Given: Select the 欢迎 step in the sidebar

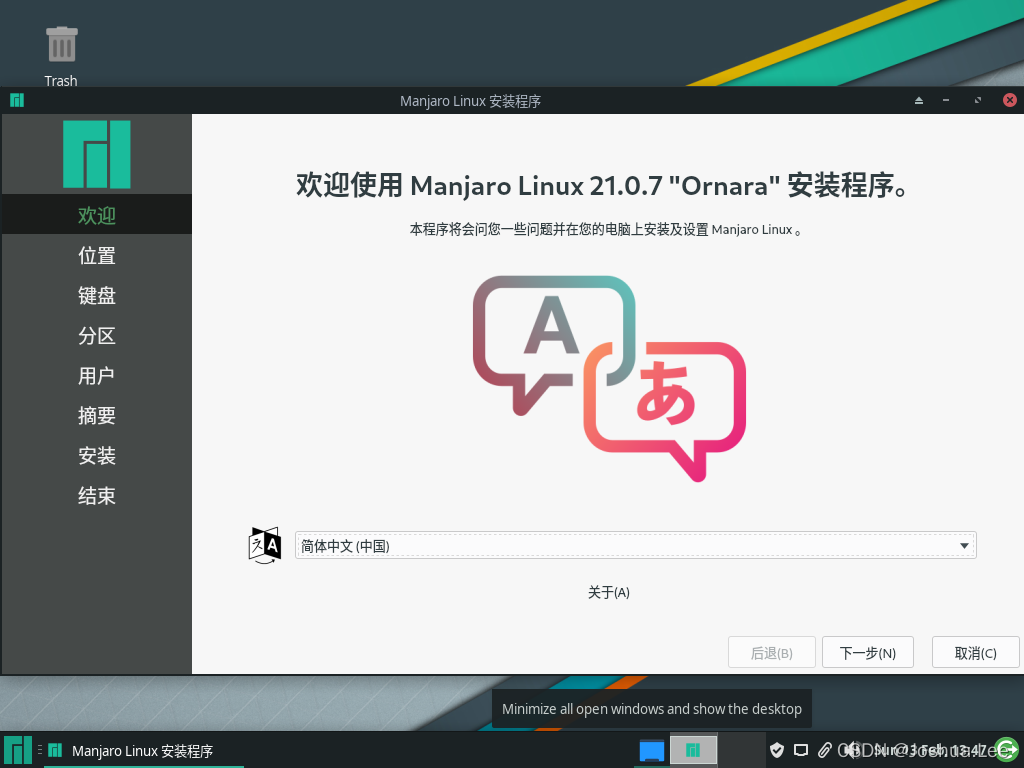Looking at the screenshot, I should tap(97, 215).
